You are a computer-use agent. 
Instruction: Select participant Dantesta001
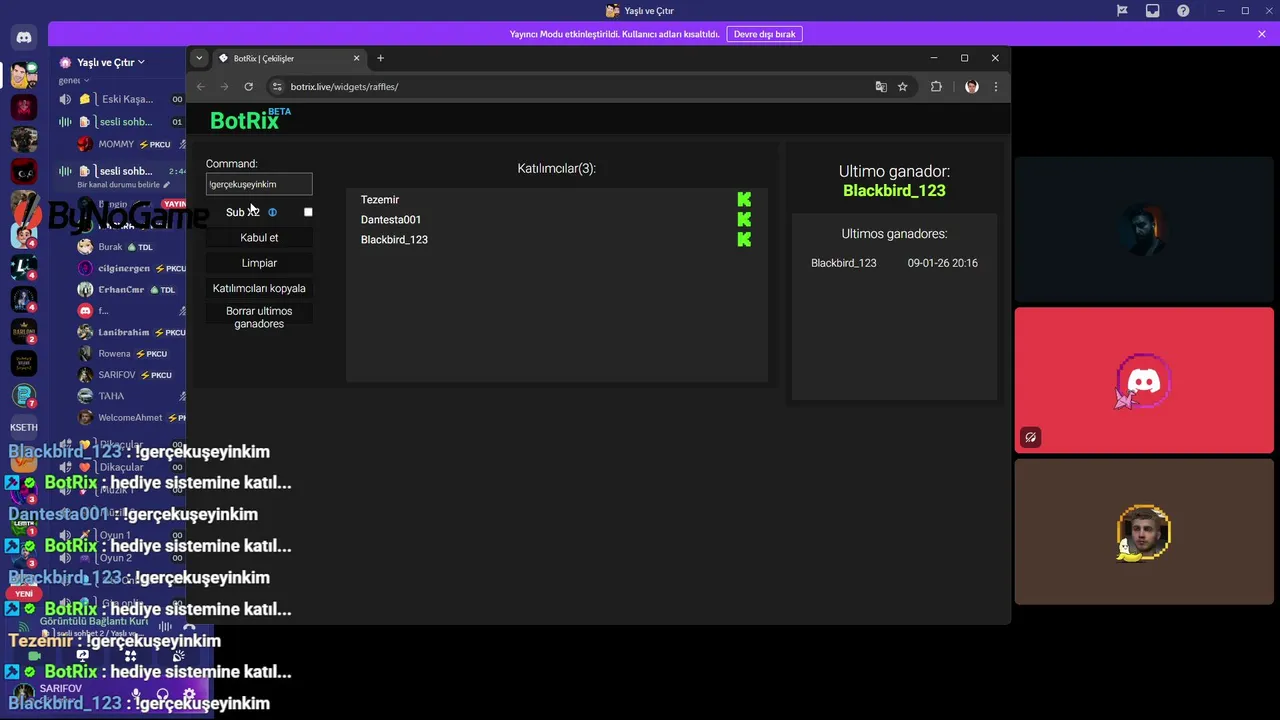click(391, 220)
